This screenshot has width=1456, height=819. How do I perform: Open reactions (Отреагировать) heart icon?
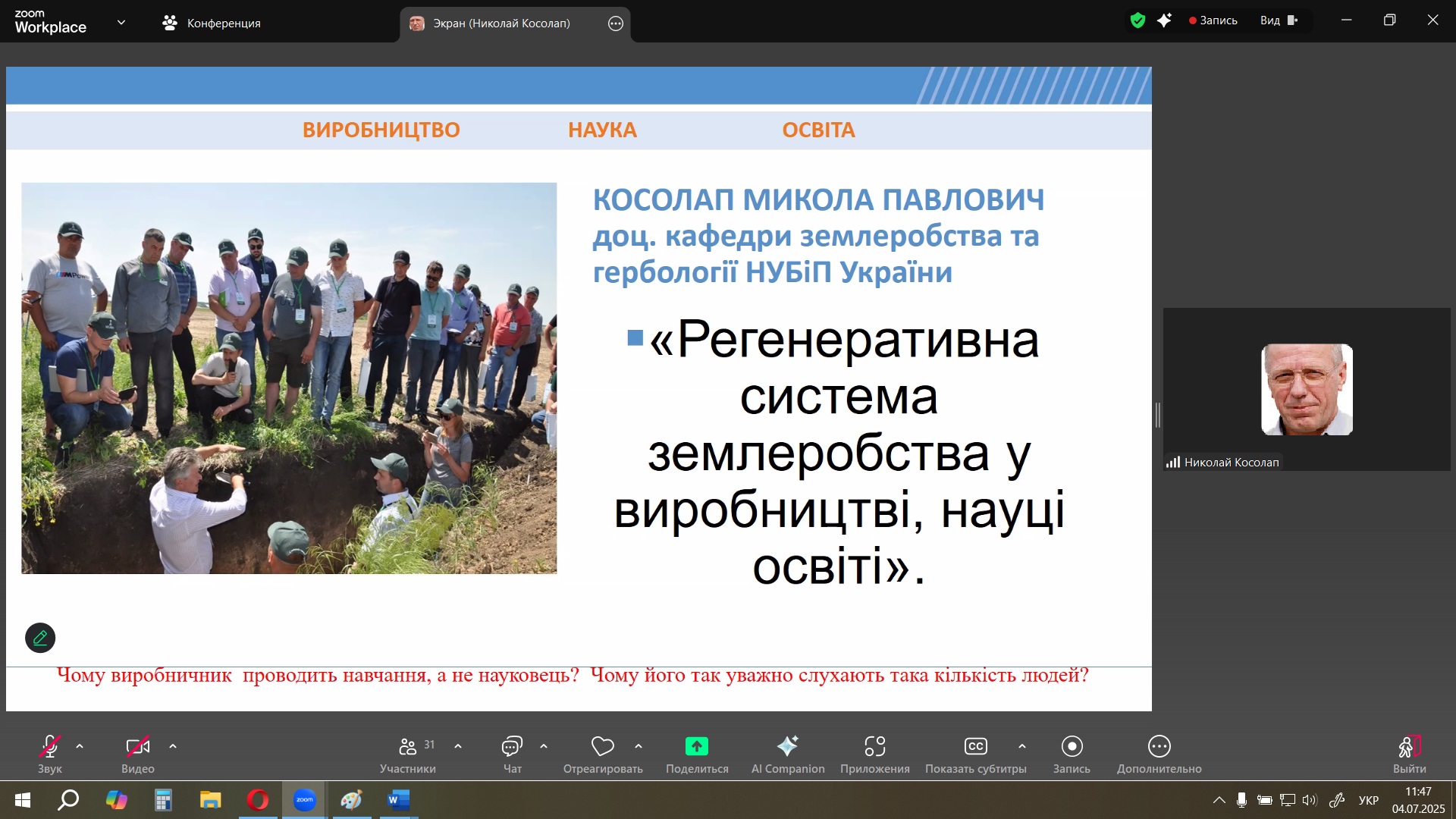[x=603, y=747]
